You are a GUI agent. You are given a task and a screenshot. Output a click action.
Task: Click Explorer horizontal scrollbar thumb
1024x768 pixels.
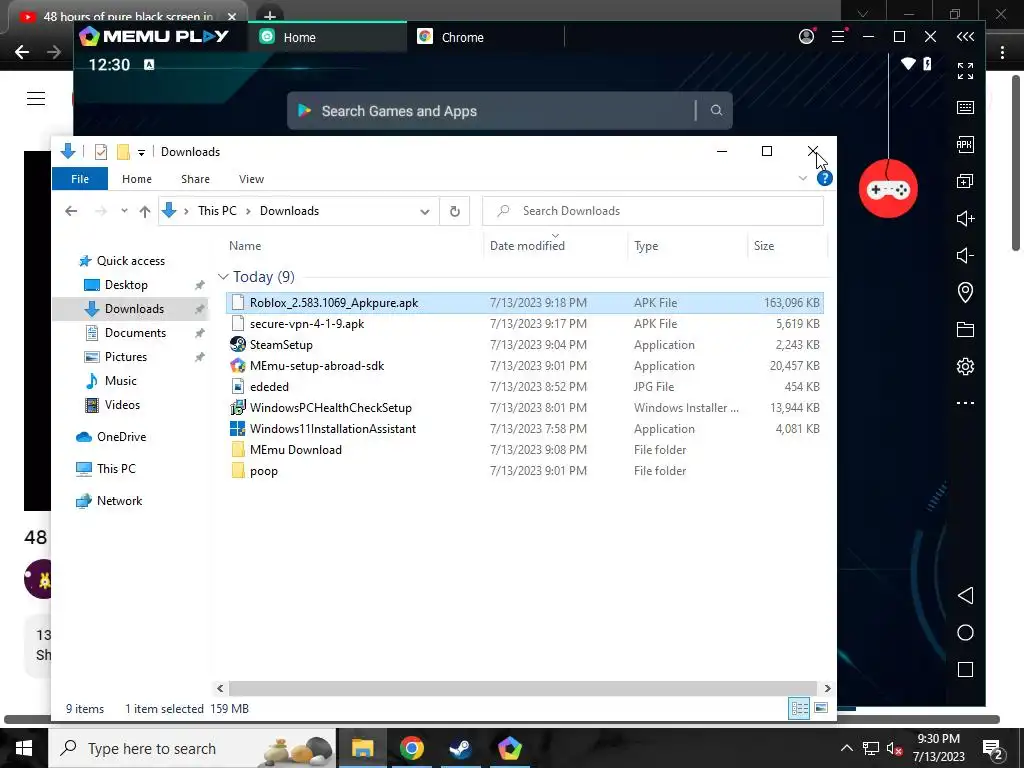522,688
